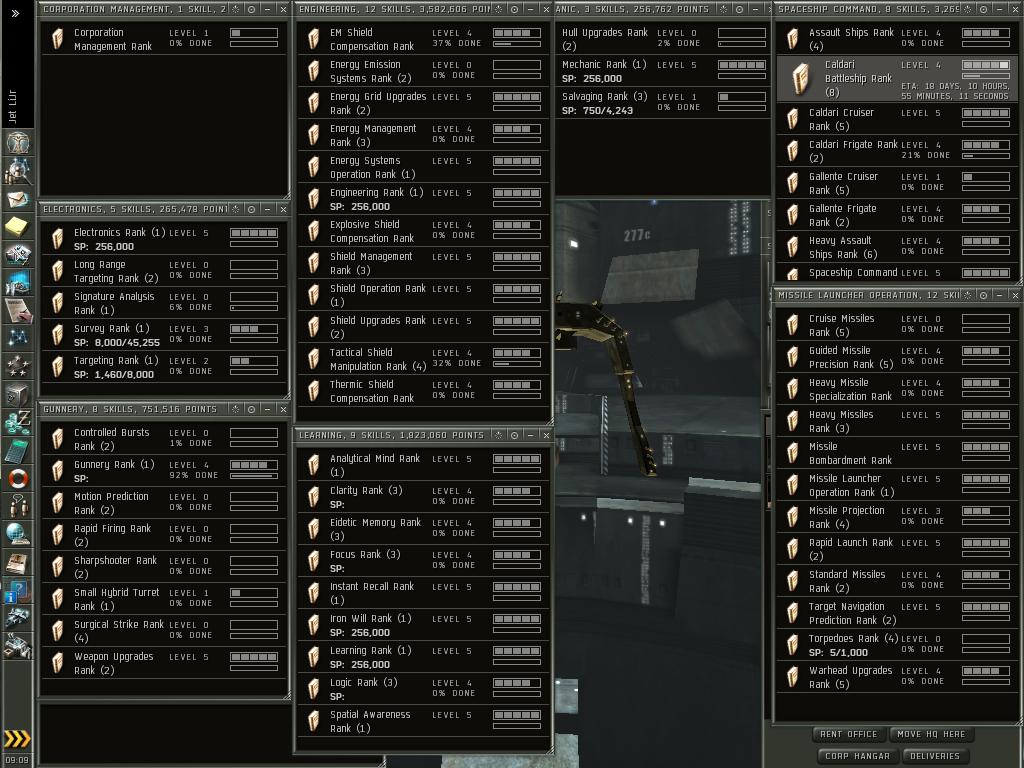This screenshot has width=1024, height=768.
Task: Select the Cruise Missiles Rank (5) row
Action: [x=897, y=325]
